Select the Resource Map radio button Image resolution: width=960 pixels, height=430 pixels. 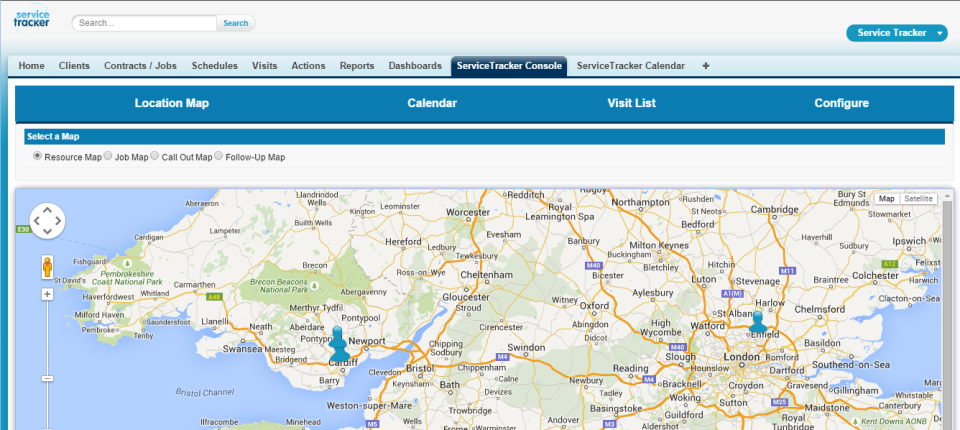(x=37, y=156)
